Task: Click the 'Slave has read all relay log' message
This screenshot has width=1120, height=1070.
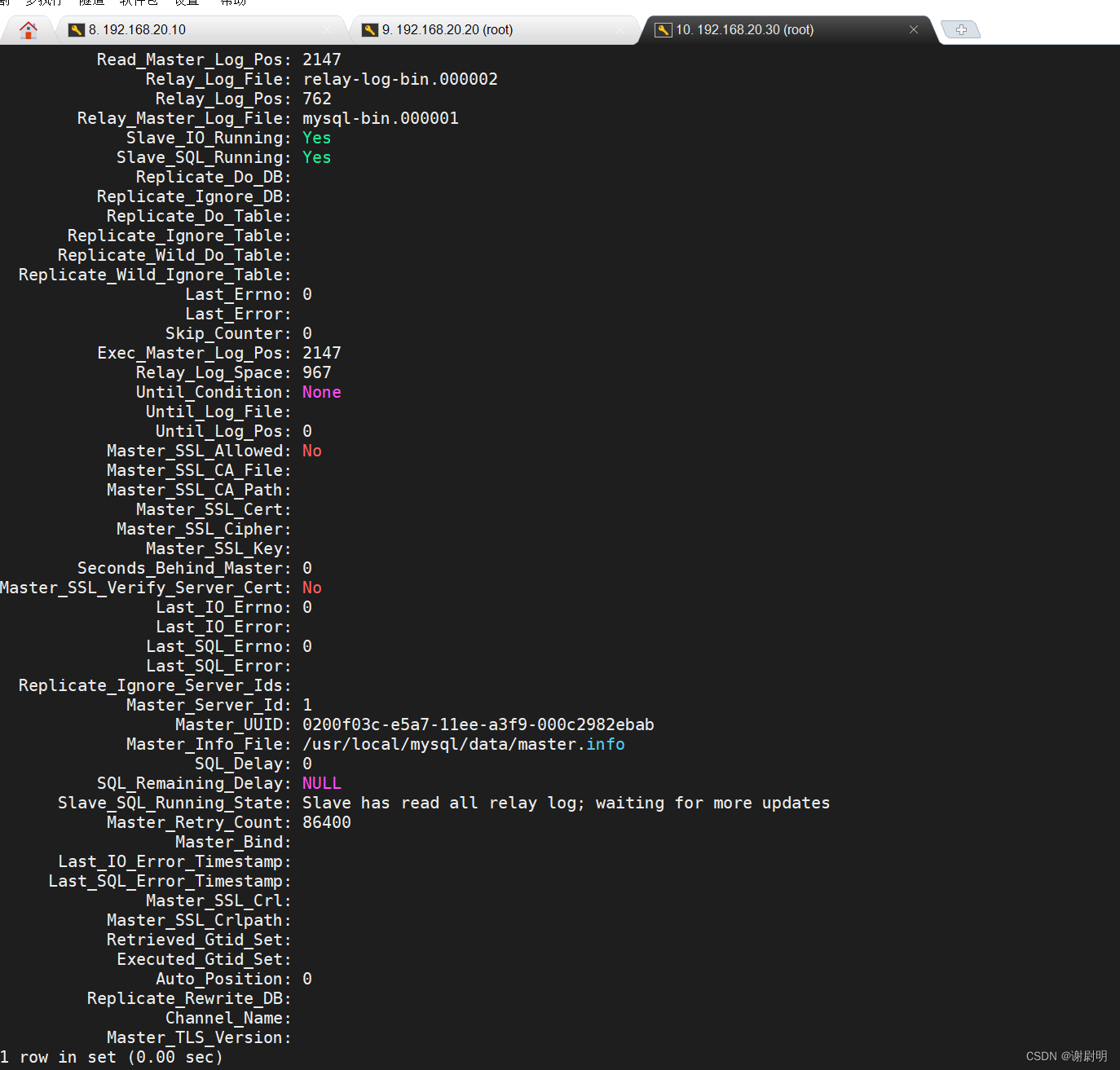Action: [567, 803]
